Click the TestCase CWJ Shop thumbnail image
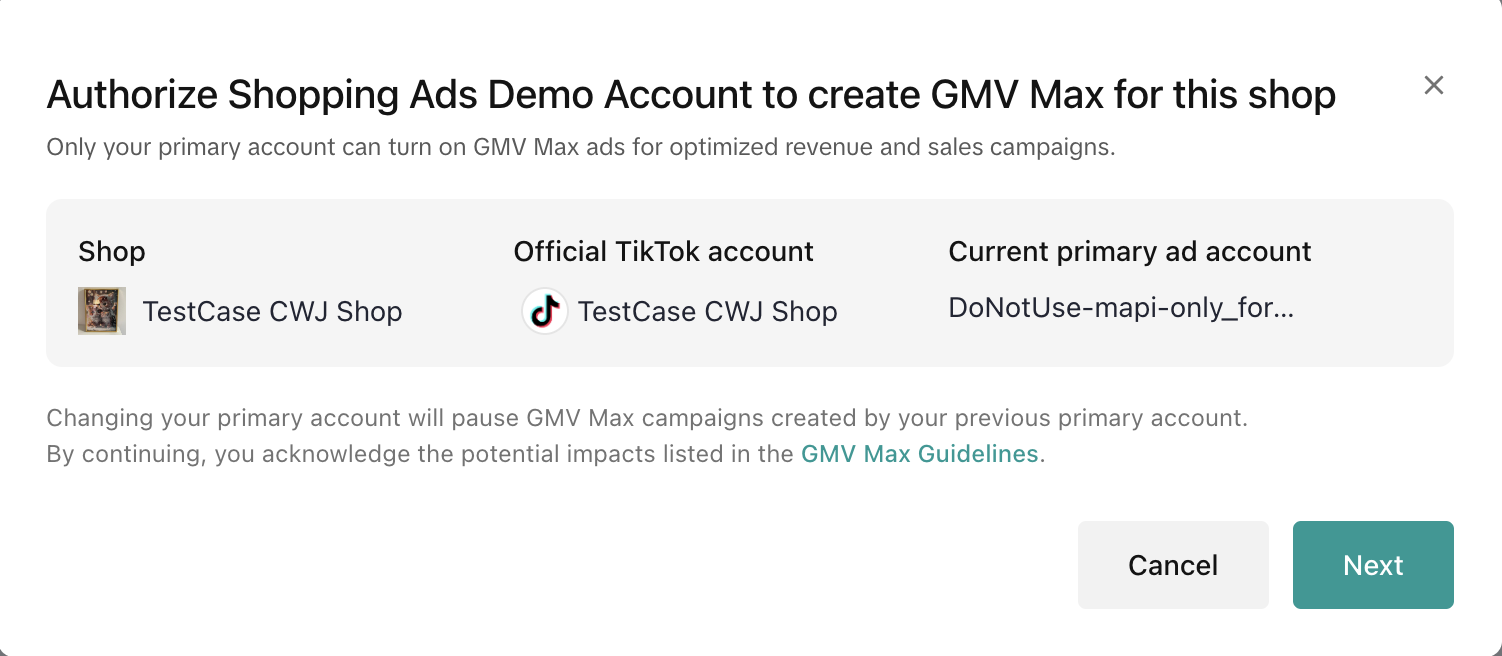 coord(102,311)
